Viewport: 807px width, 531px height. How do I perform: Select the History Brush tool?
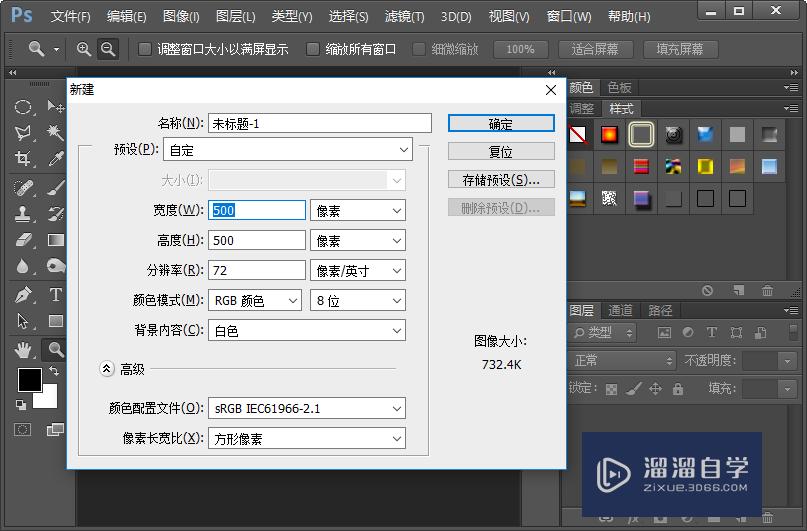pyautogui.click(x=55, y=214)
